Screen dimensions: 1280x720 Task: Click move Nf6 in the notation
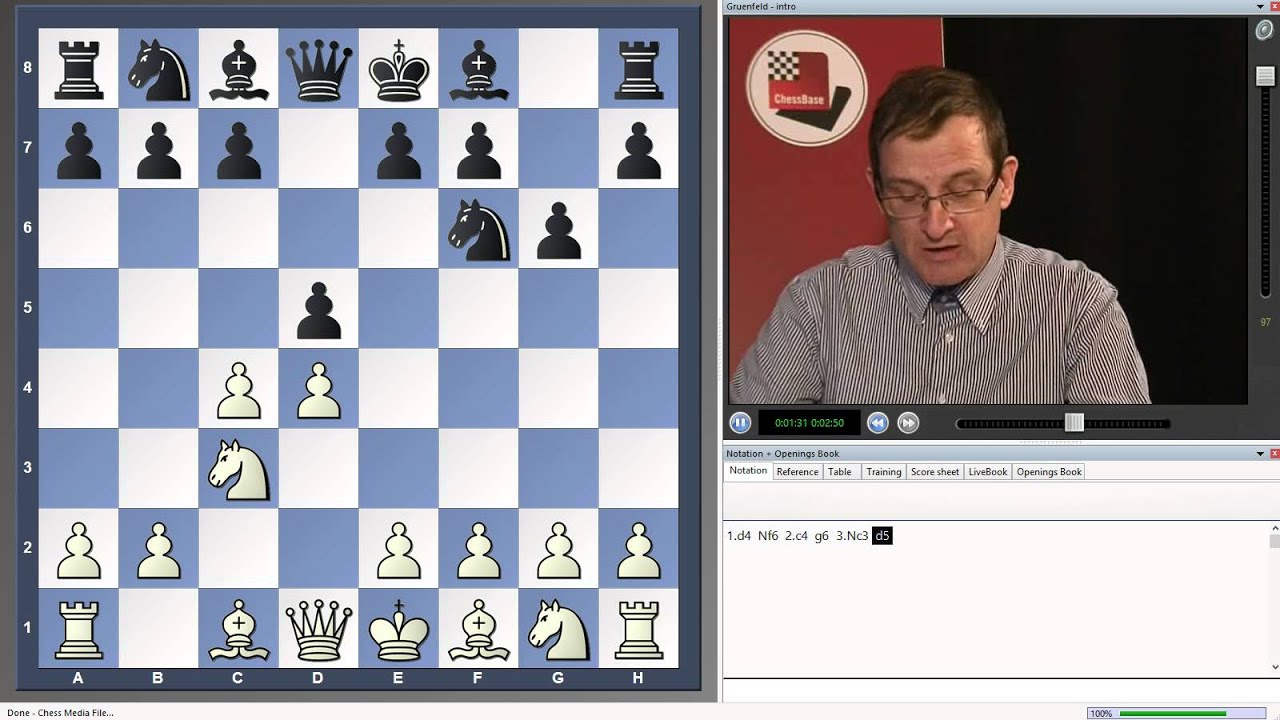click(x=768, y=536)
